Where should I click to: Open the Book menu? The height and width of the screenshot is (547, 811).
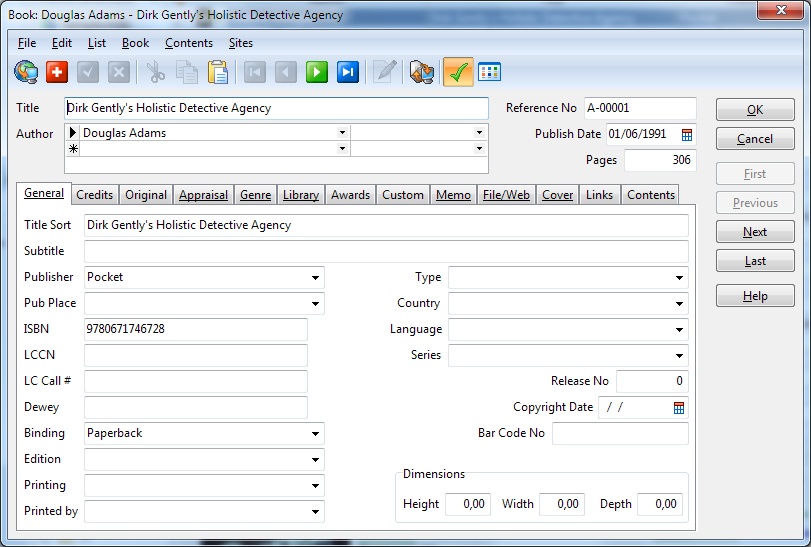click(136, 43)
